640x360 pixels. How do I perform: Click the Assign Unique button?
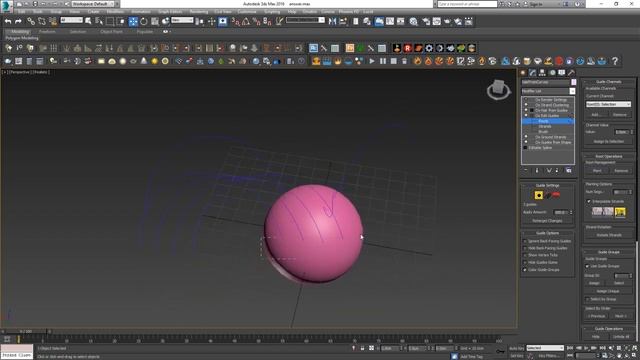coord(608,291)
